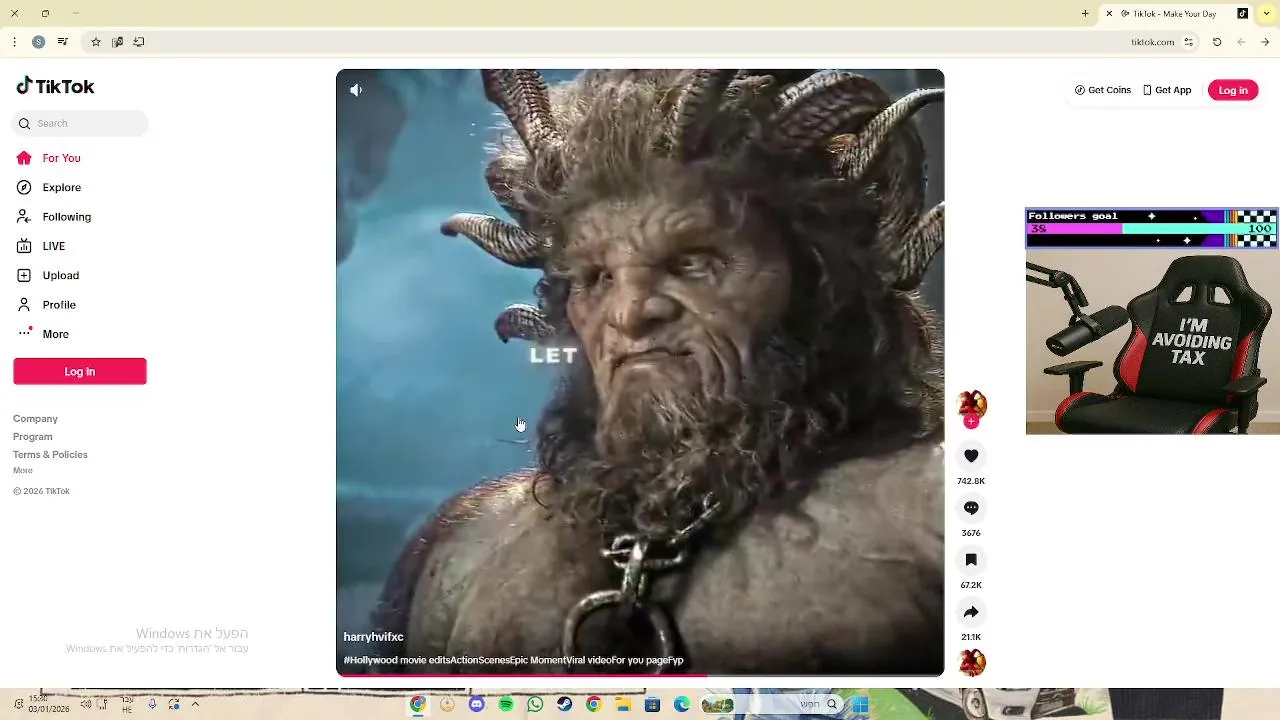
Task: Select the TikTok - Make Your Day tab
Action: click(x=1175, y=14)
